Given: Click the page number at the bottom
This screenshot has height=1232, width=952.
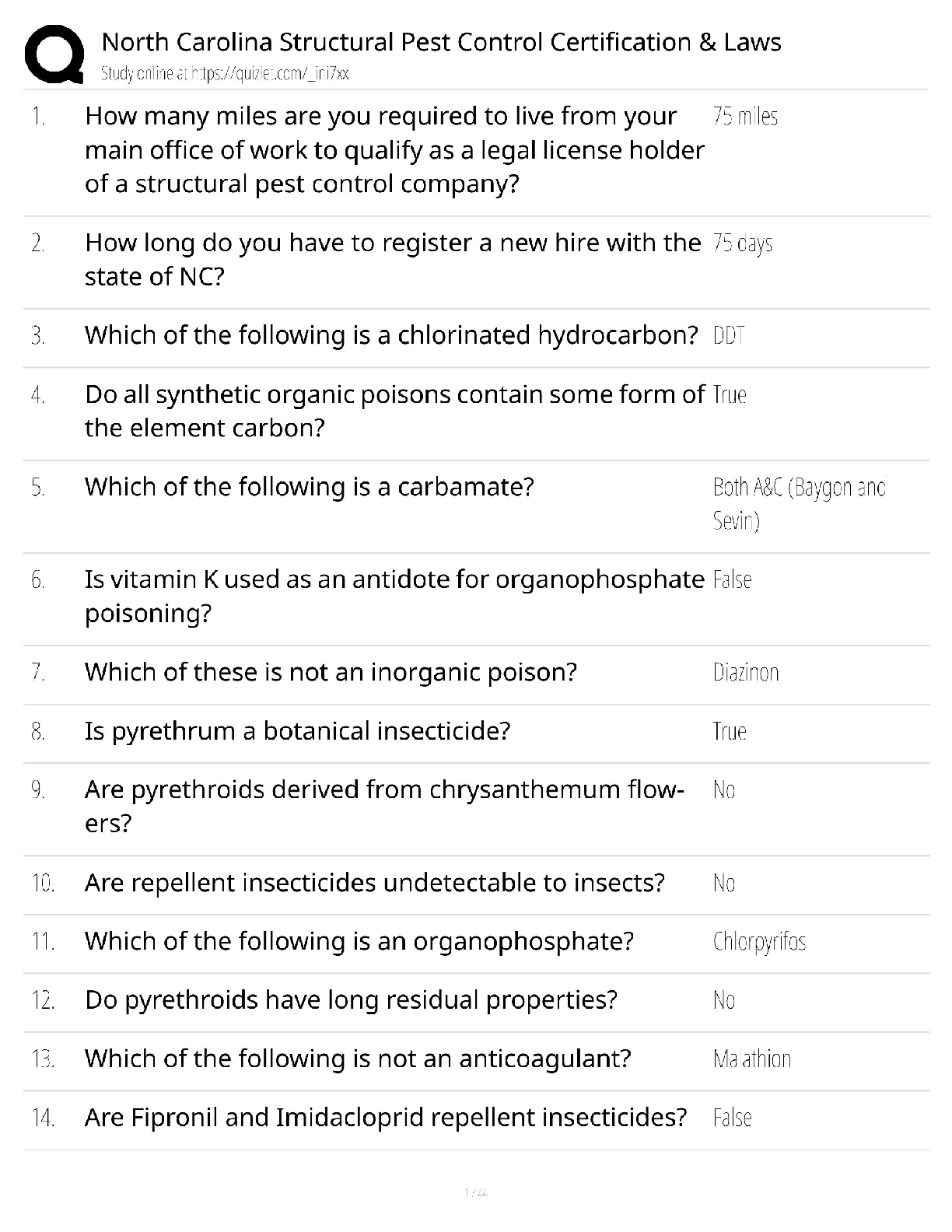Looking at the screenshot, I should 475,1192.
